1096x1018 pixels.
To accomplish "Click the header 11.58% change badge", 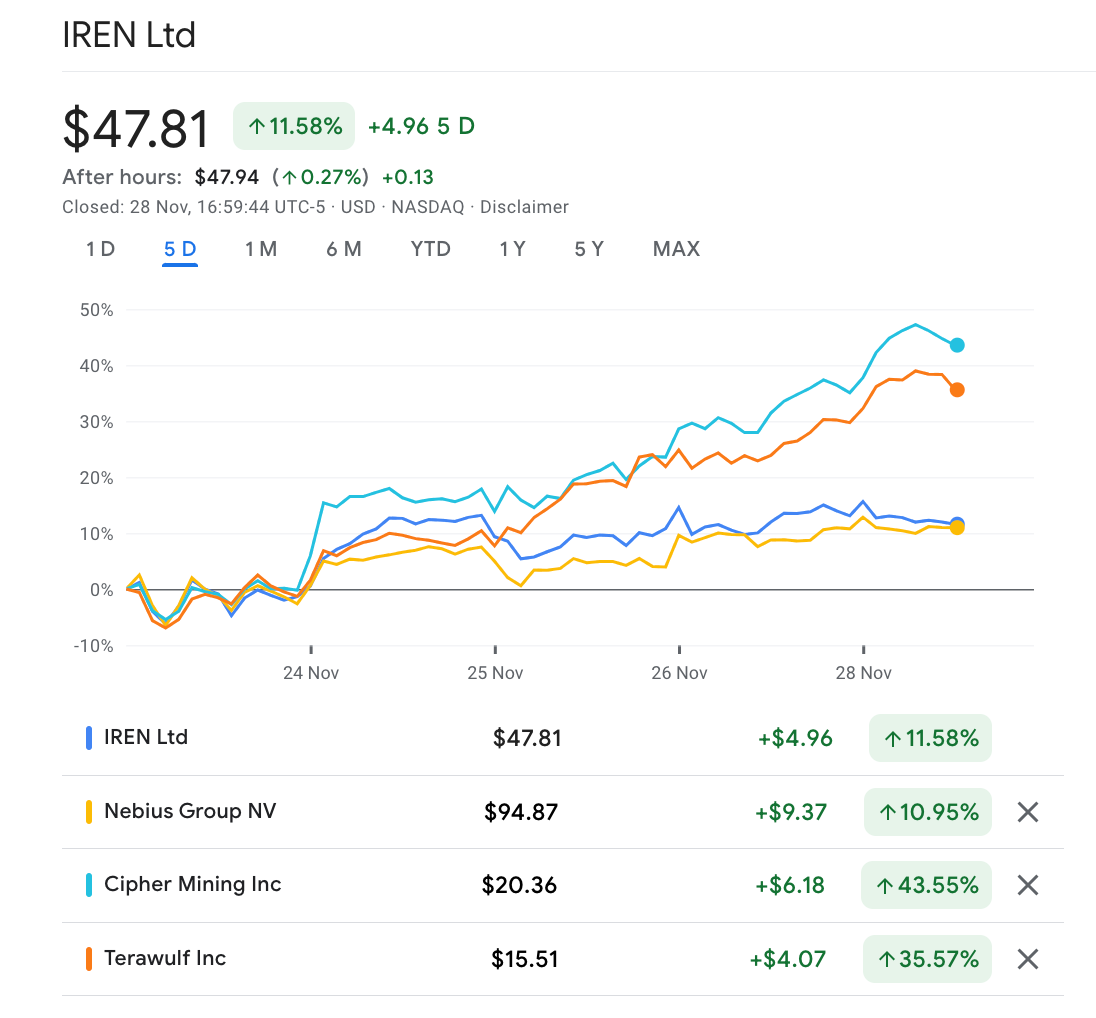I will (294, 126).
